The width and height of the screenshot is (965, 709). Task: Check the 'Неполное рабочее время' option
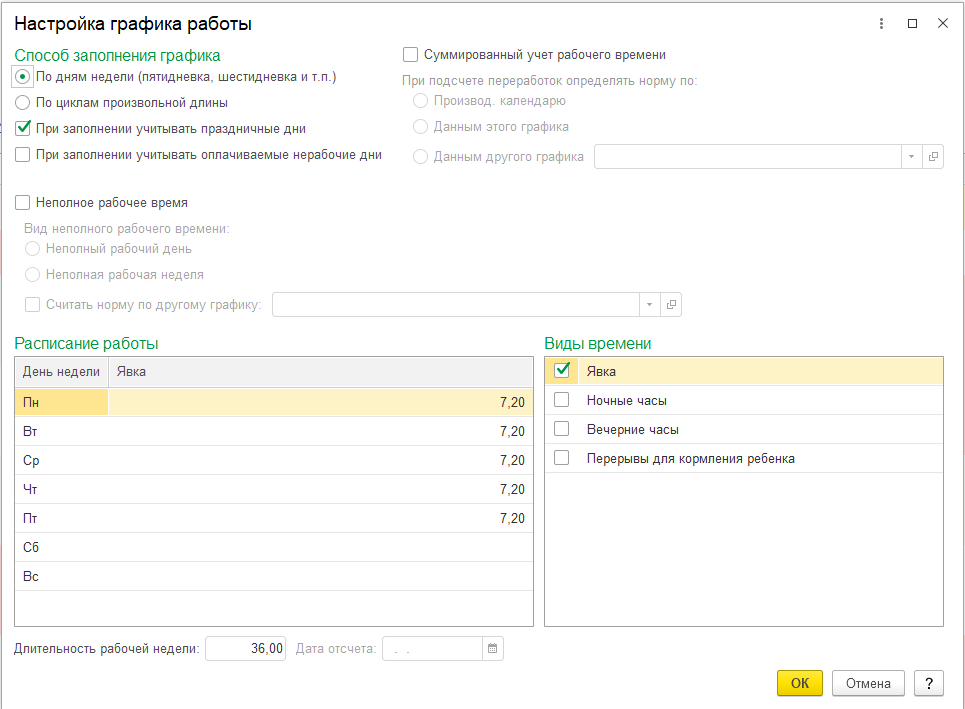coord(23,202)
